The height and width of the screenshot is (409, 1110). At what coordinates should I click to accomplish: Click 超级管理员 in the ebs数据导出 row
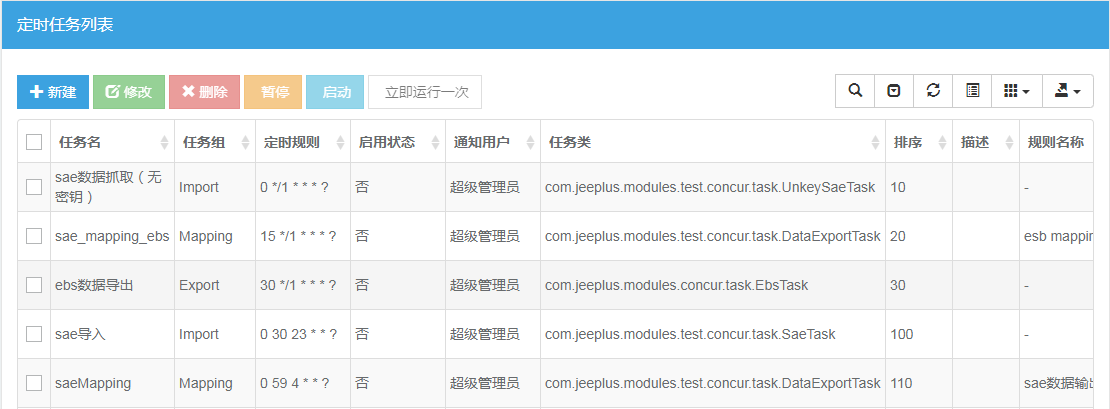[485, 285]
